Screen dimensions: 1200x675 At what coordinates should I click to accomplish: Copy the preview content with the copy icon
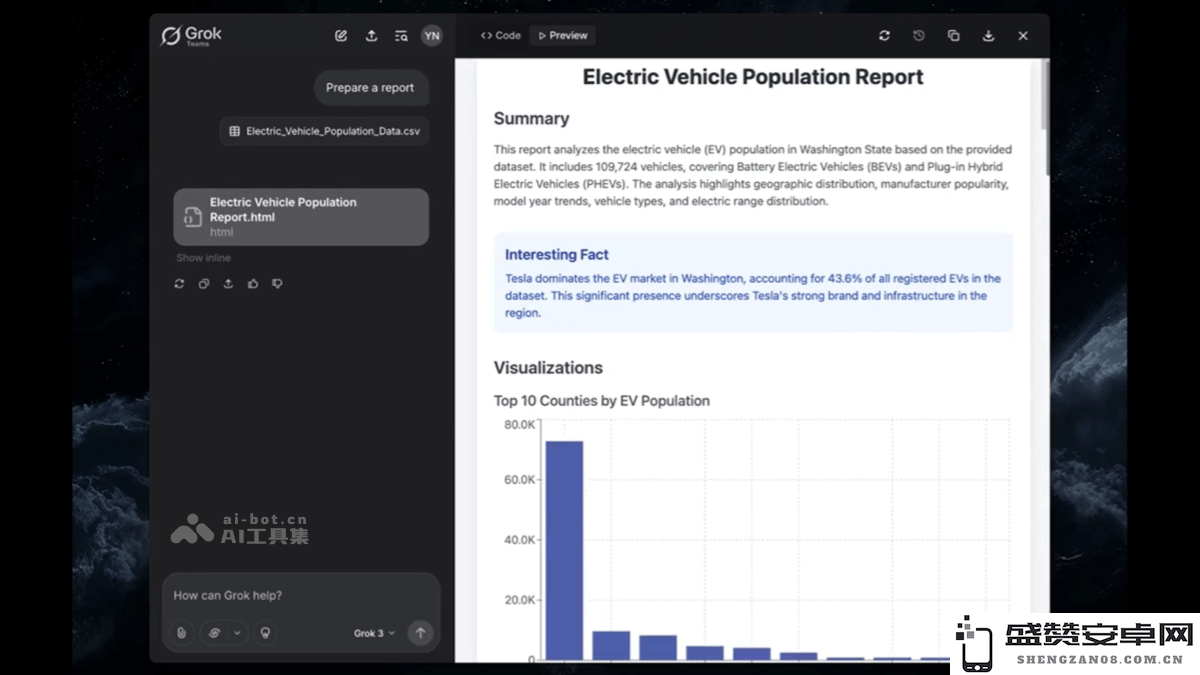pyautogui.click(x=953, y=36)
